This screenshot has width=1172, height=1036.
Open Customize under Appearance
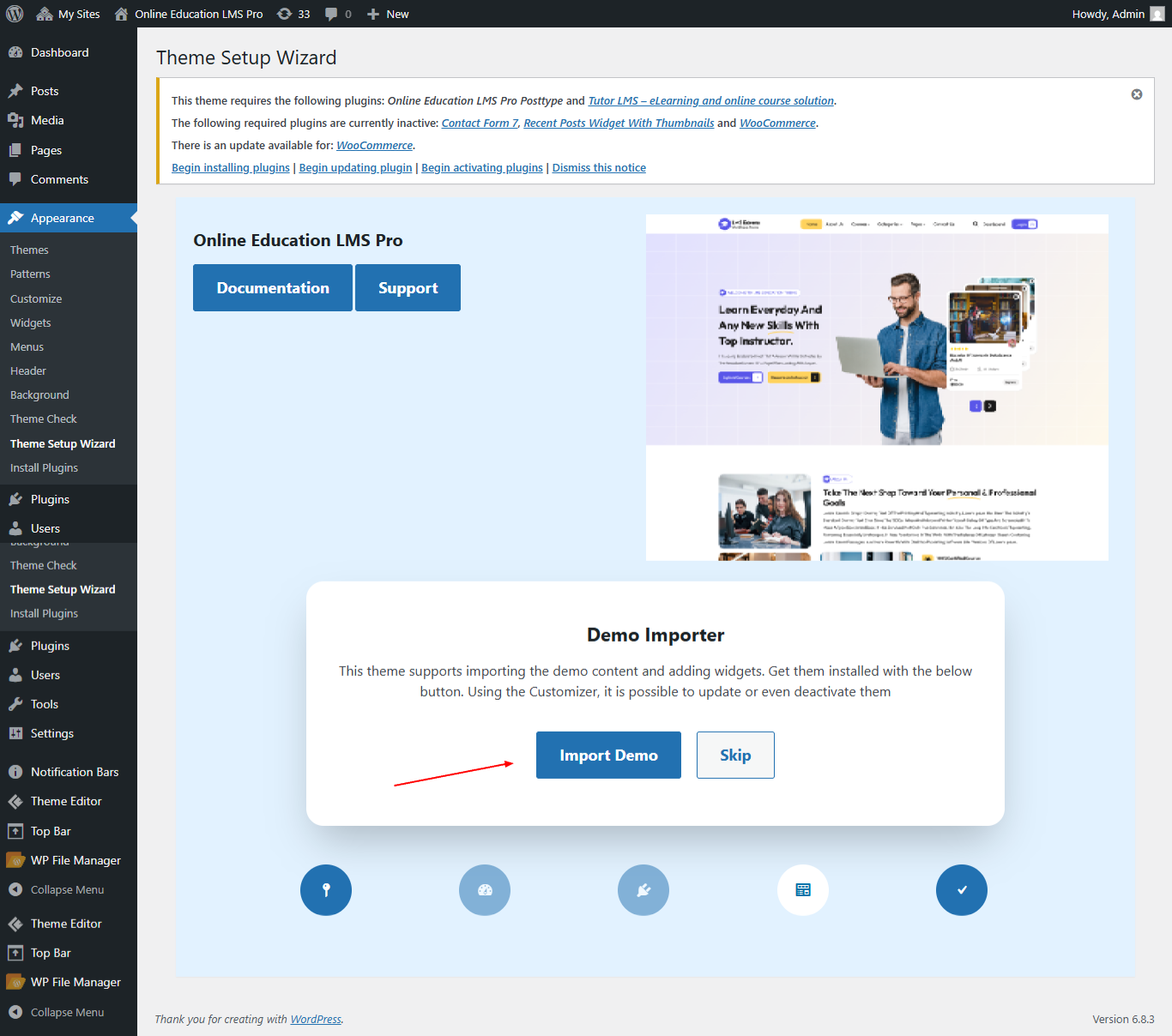pyautogui.click(x=36, y=298)
